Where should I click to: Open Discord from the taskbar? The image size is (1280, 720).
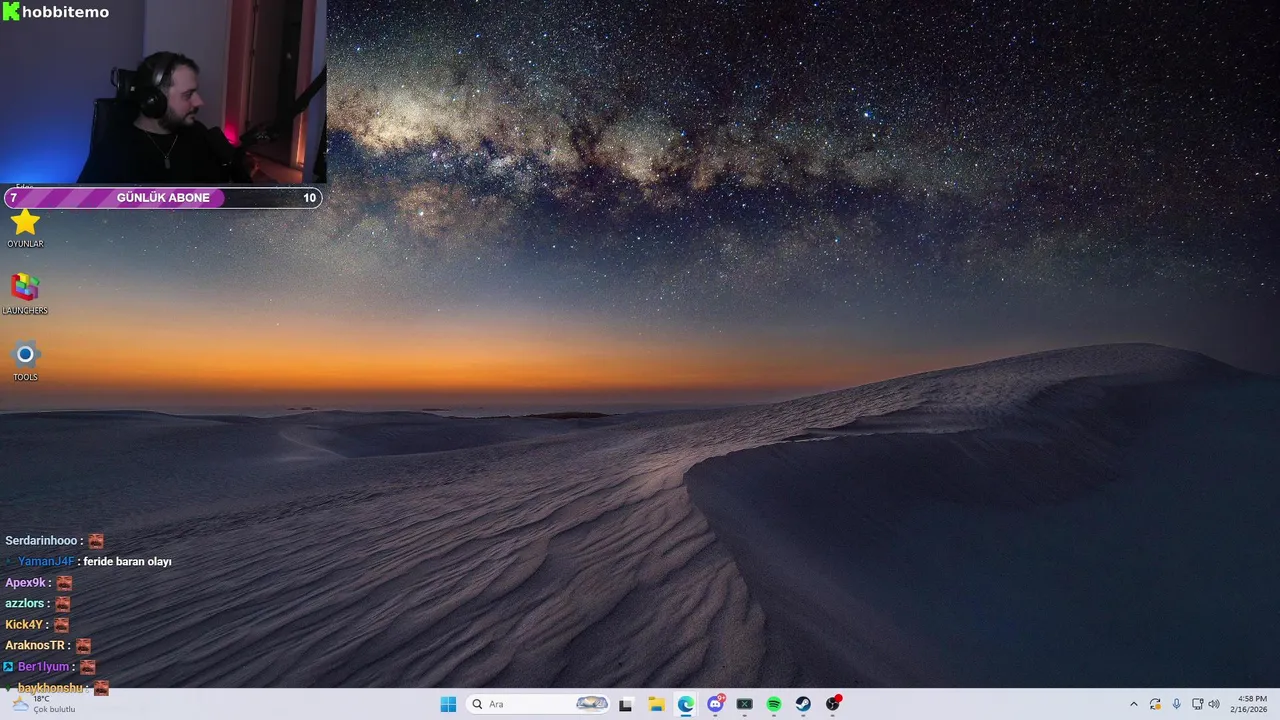715,704
